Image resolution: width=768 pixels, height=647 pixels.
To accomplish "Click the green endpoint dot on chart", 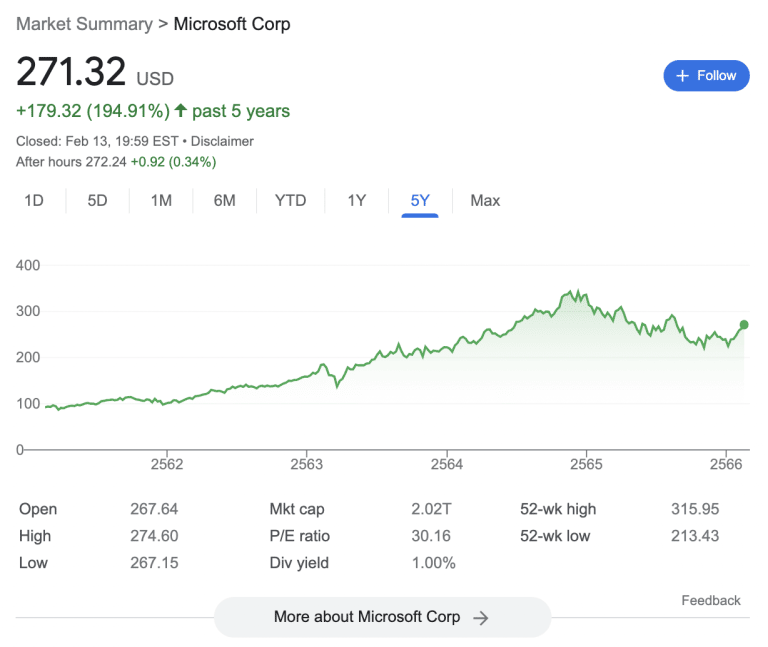I will tap(744, 325).
